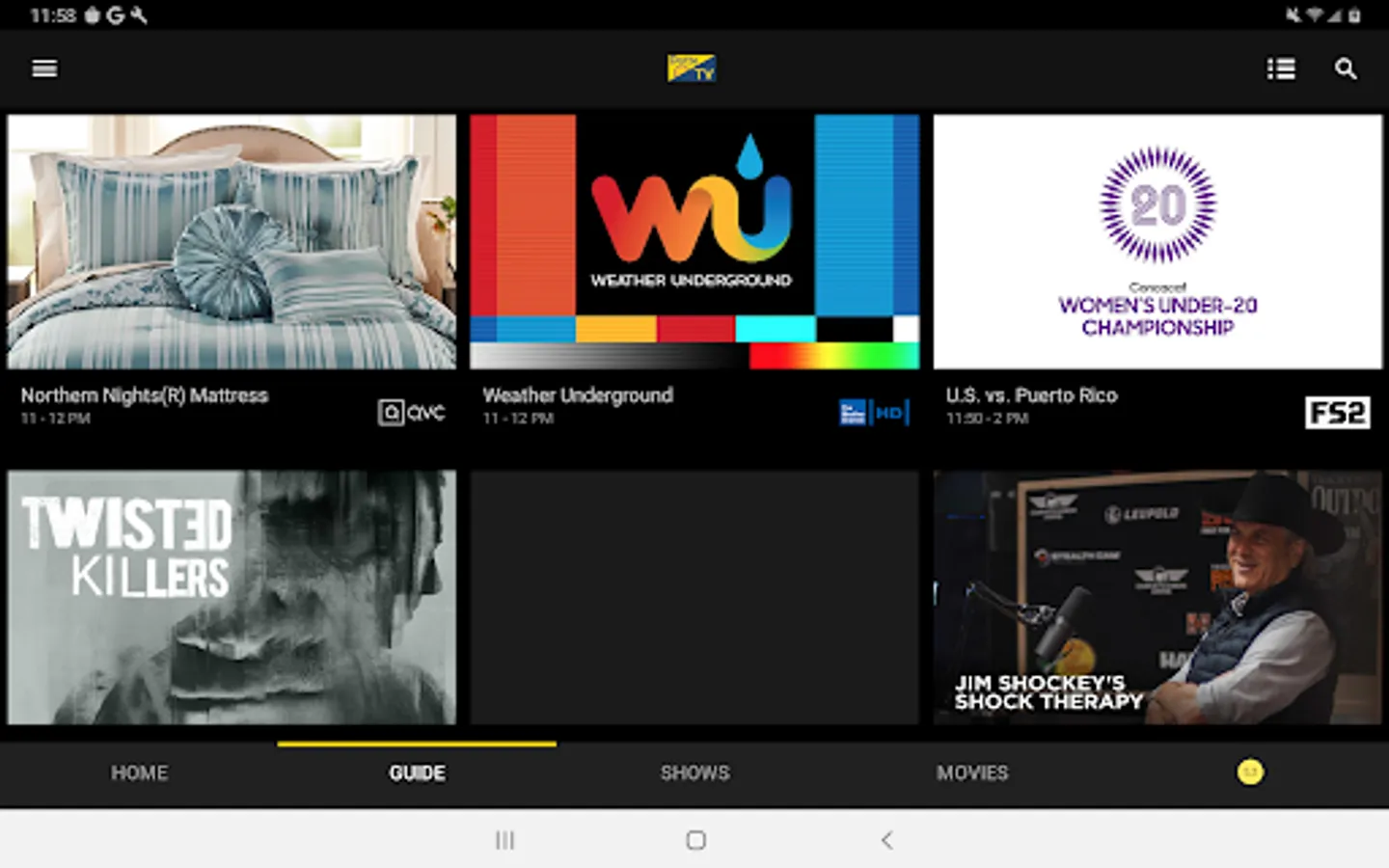Go to the HOME tab
Image resolution: width=1389 pixels, height=868 pixels.
pyautogui.click(x=139, y=773)
